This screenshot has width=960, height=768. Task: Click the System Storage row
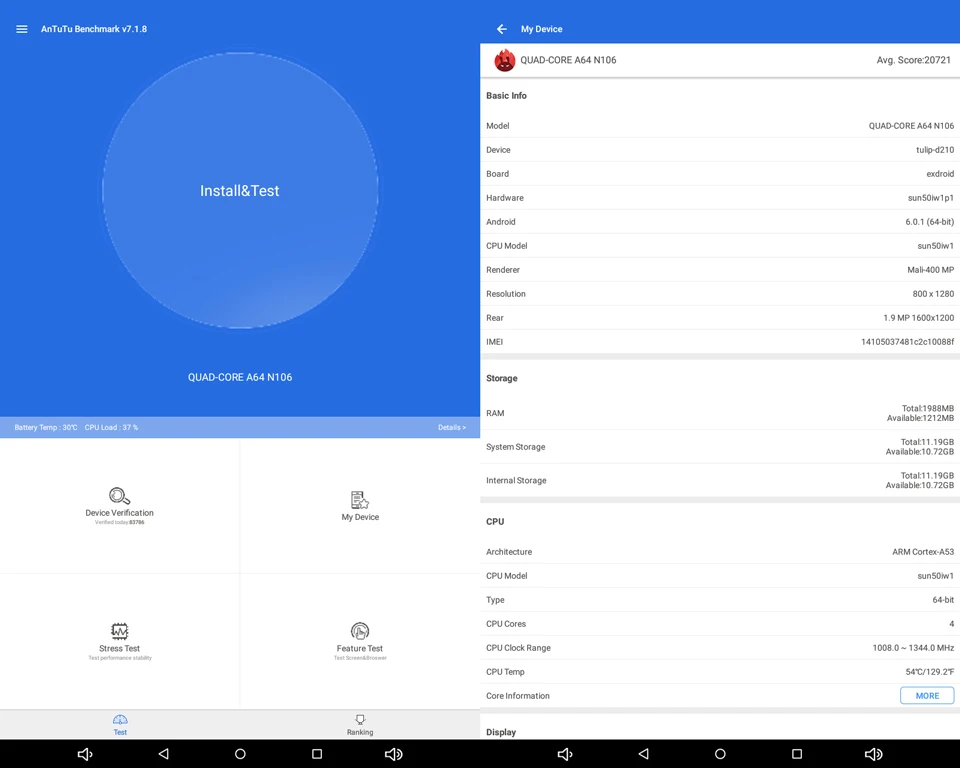pyautogui.click(x=720, y=447)
